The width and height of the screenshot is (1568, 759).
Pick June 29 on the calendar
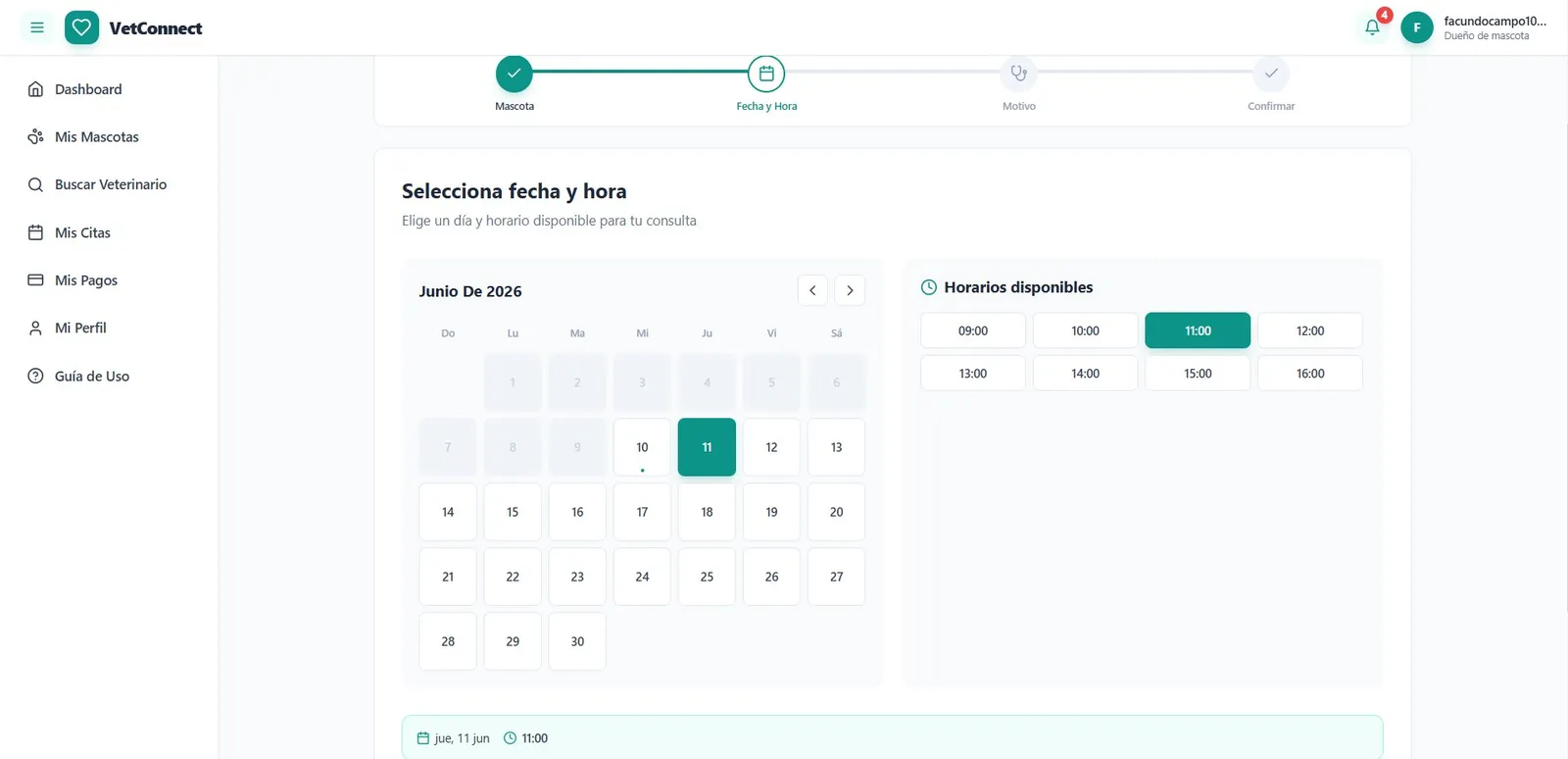coord(513,641)
